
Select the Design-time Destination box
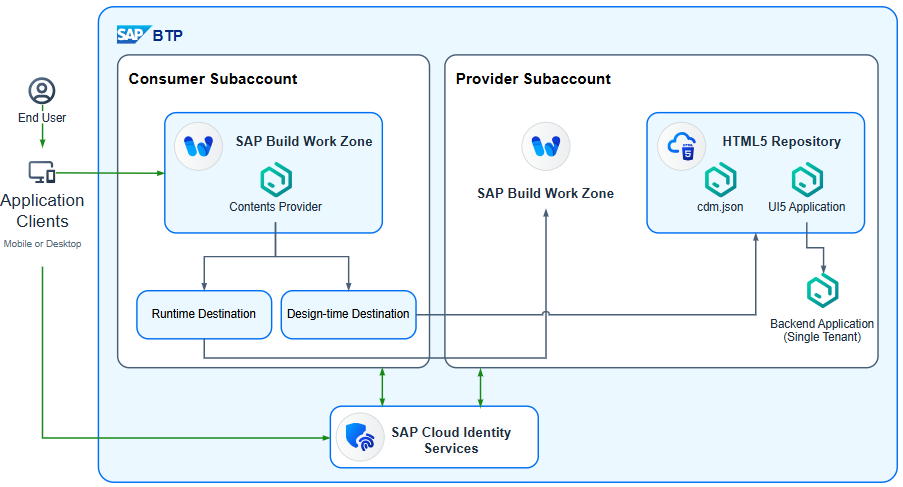pos(348,314)
